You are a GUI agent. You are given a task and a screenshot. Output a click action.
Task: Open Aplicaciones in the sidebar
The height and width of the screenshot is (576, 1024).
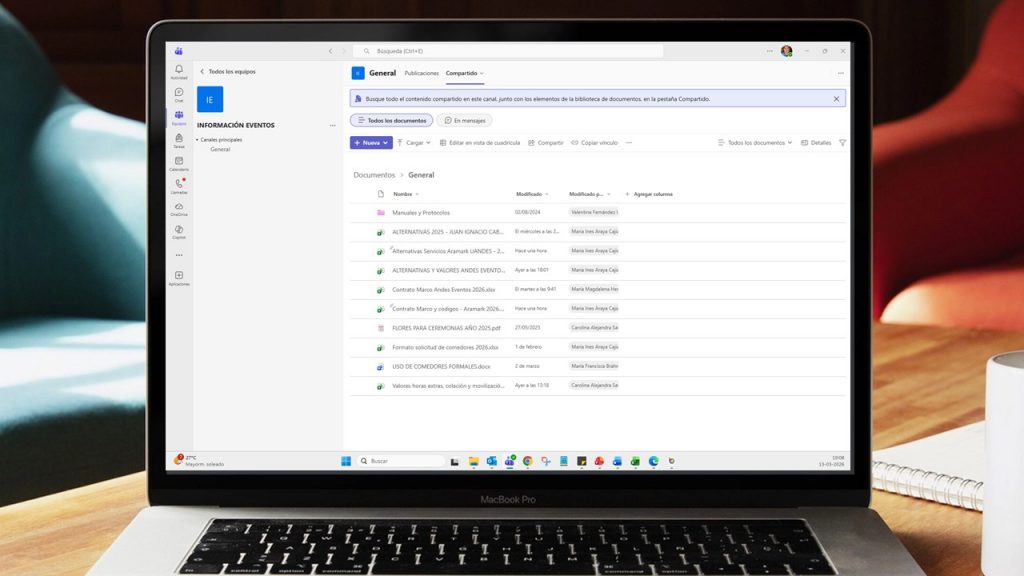(179, 277)
